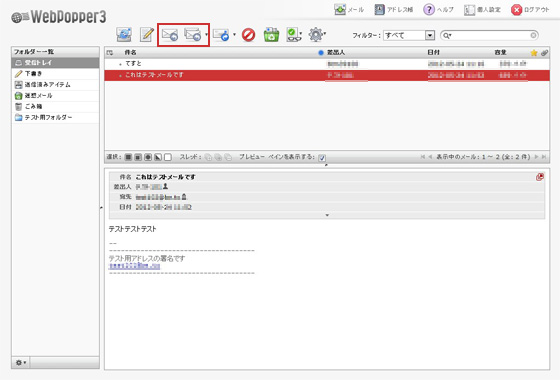Screen dimensions: 560x380
Task: Collapse all threads icon
Action: pyautogui.click(x=228, y=157)
